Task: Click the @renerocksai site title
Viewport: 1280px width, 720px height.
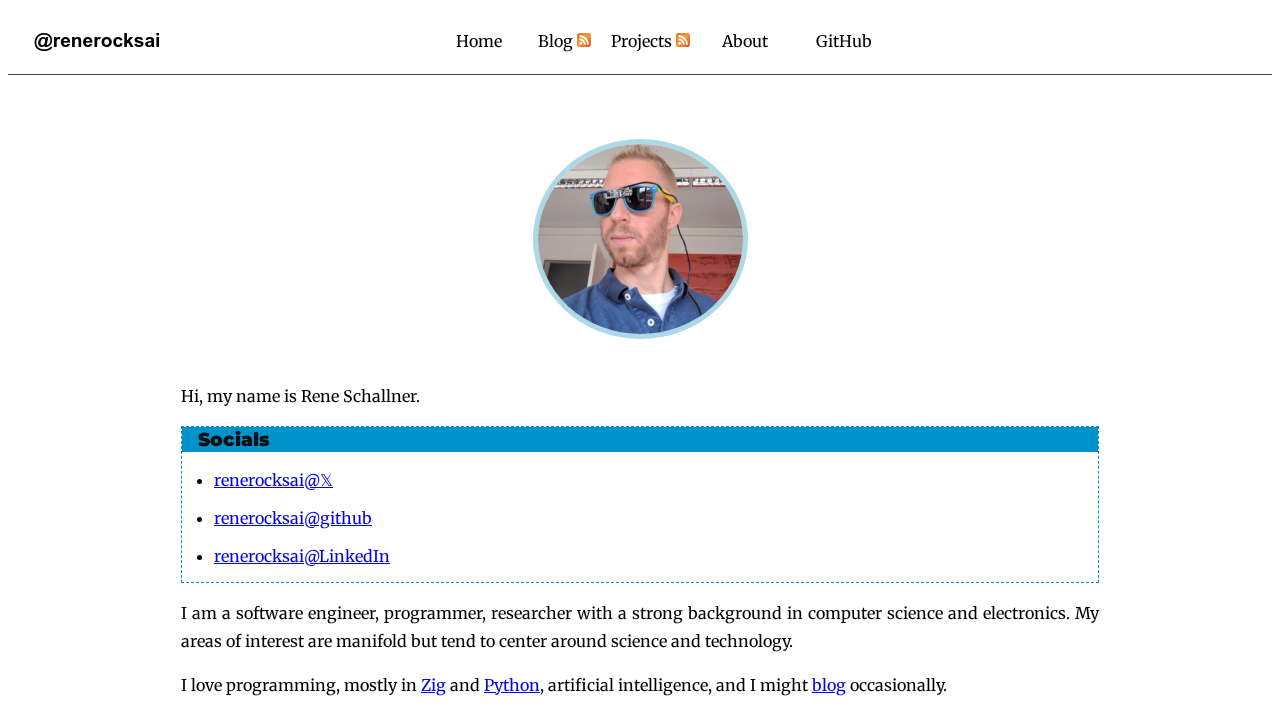Action: click(97, 41)
